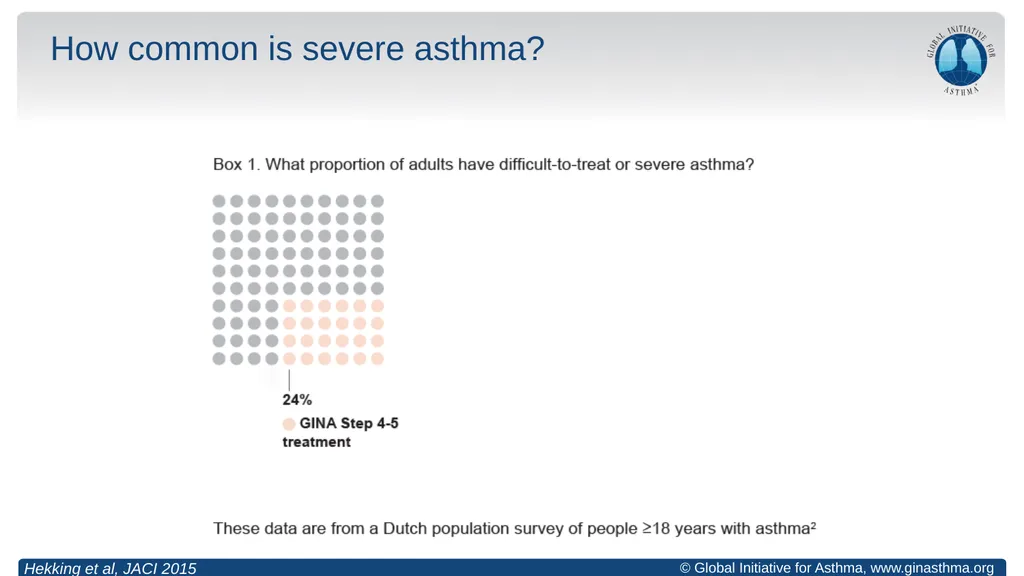Click the superscript 2 reference after 'asthma'
The width and height of the screenshot is (1024, 576).
point(813,524)
